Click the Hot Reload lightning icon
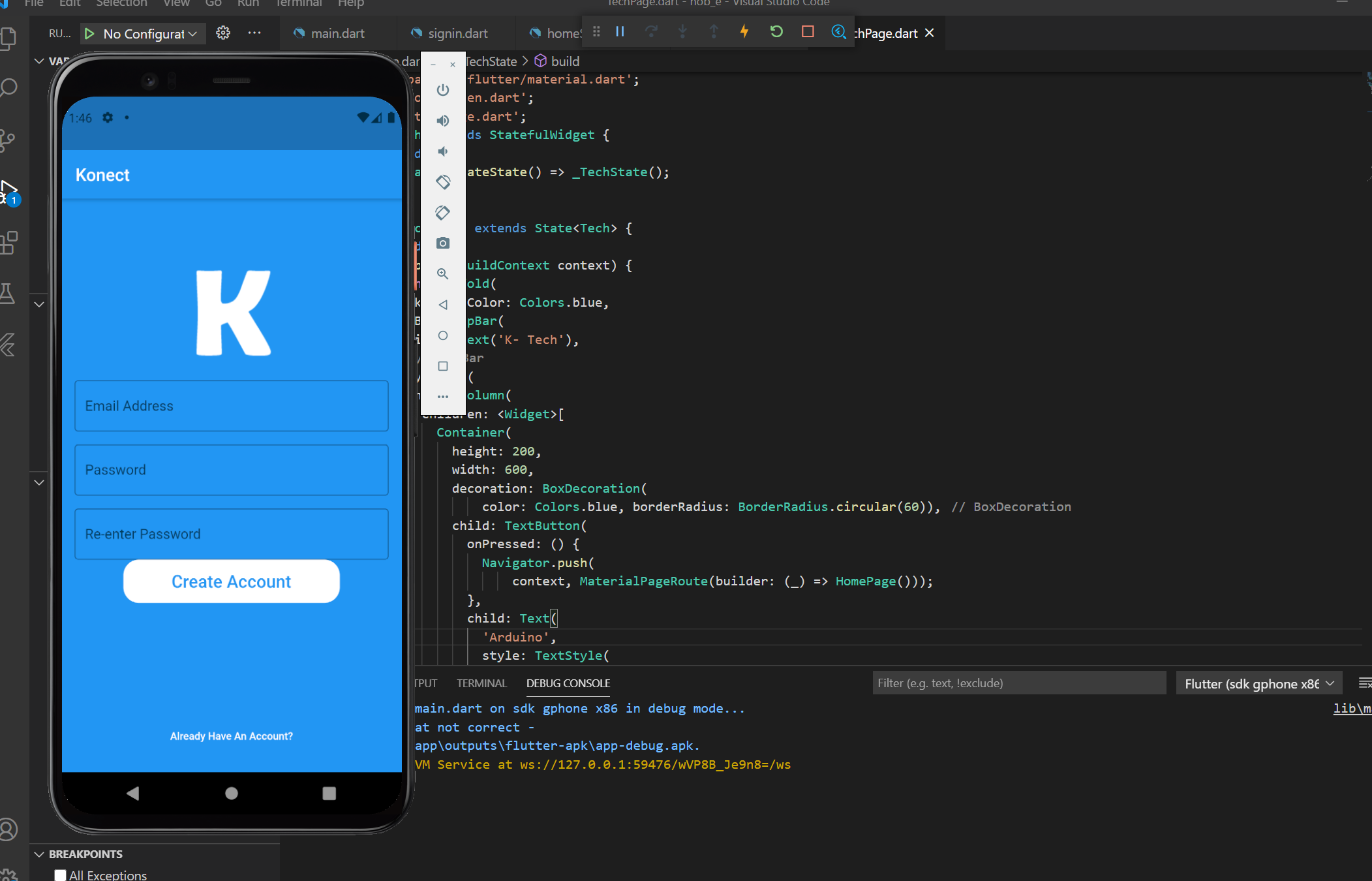The image size is (1372, 881). [744, 31]
